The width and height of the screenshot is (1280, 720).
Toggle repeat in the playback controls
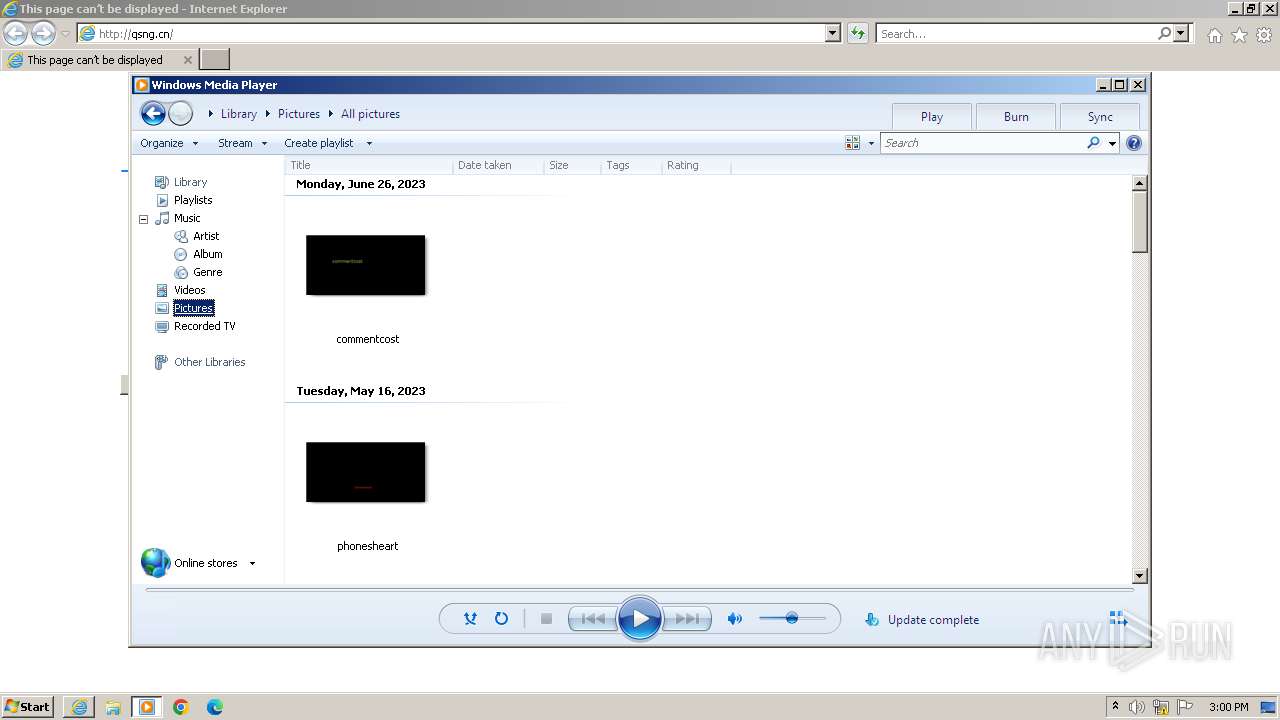pyautogui.click(x=501, y=619)
